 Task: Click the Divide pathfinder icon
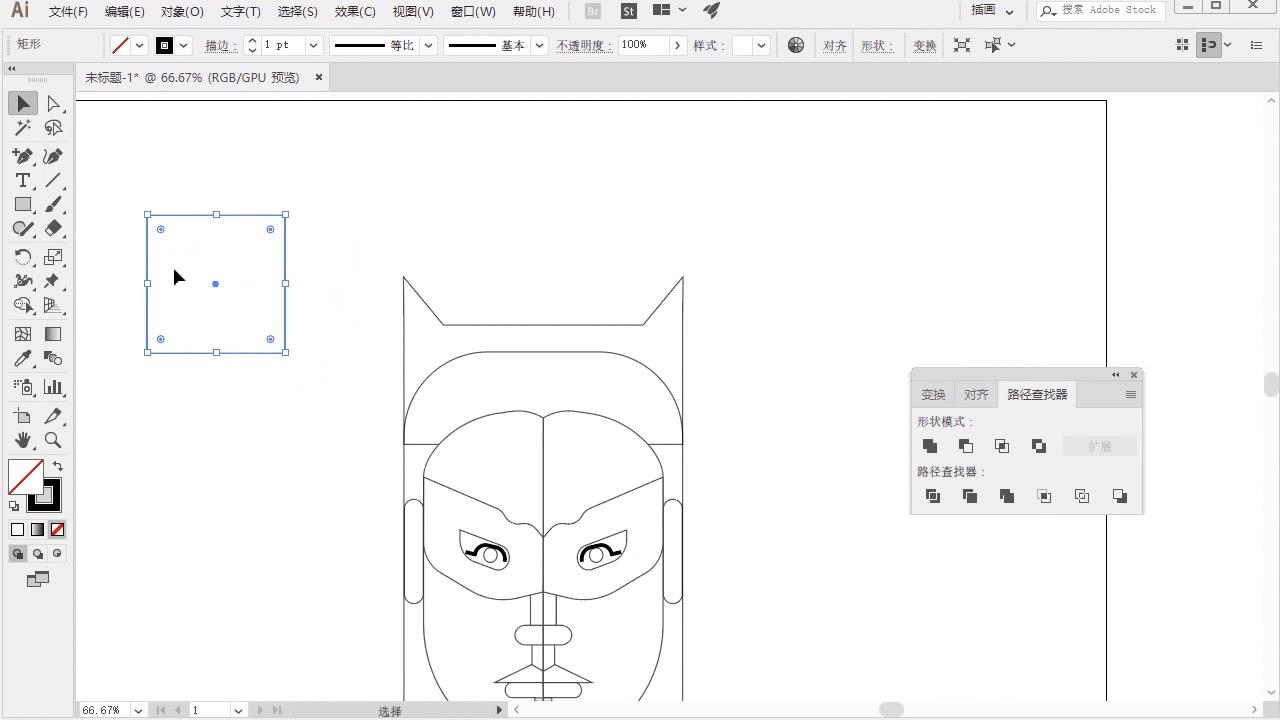coord(933,496)
